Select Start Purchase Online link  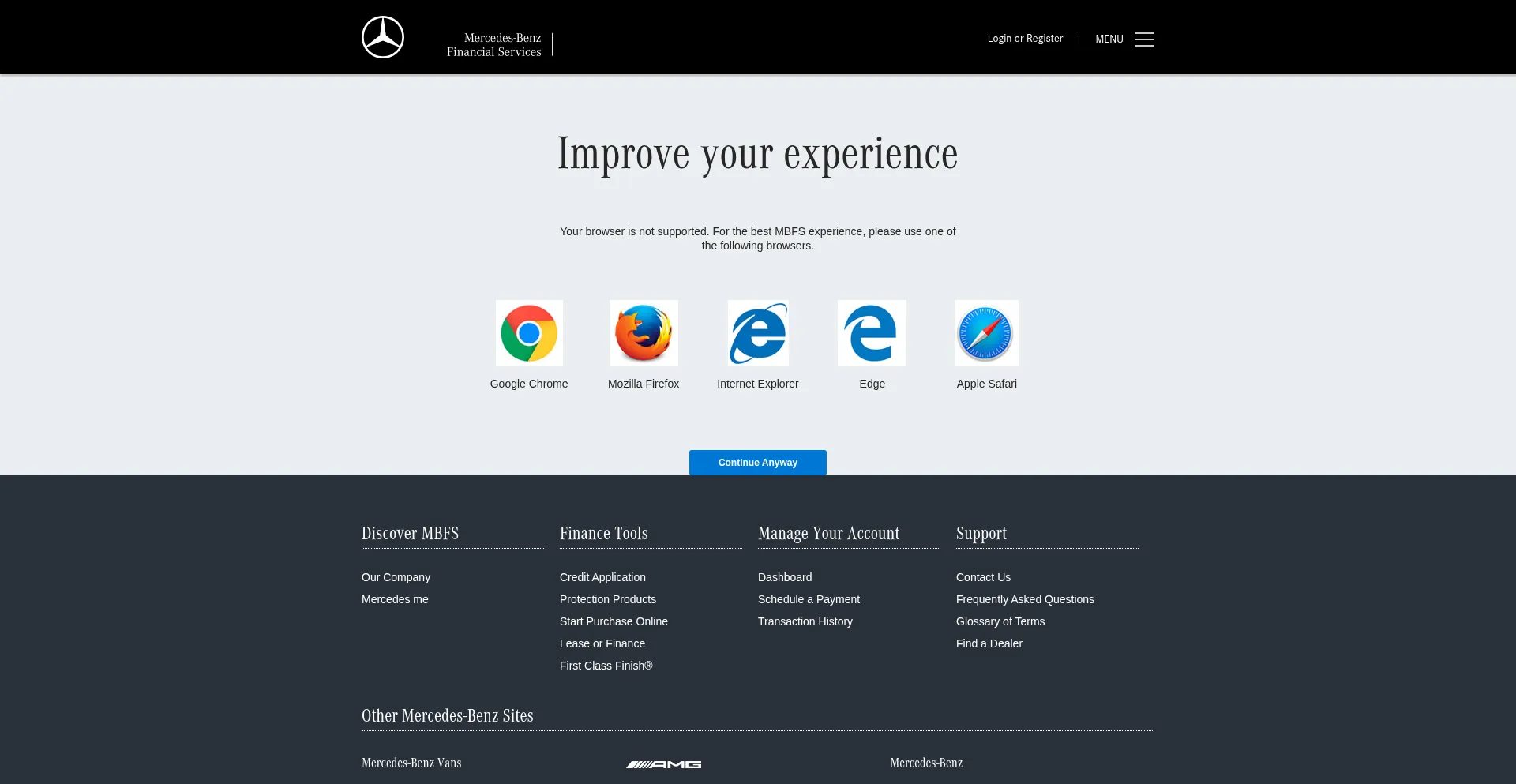614,621
